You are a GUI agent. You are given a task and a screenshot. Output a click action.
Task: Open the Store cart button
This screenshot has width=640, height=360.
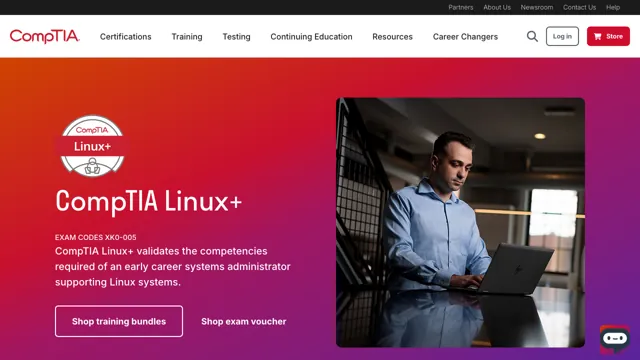608,36
